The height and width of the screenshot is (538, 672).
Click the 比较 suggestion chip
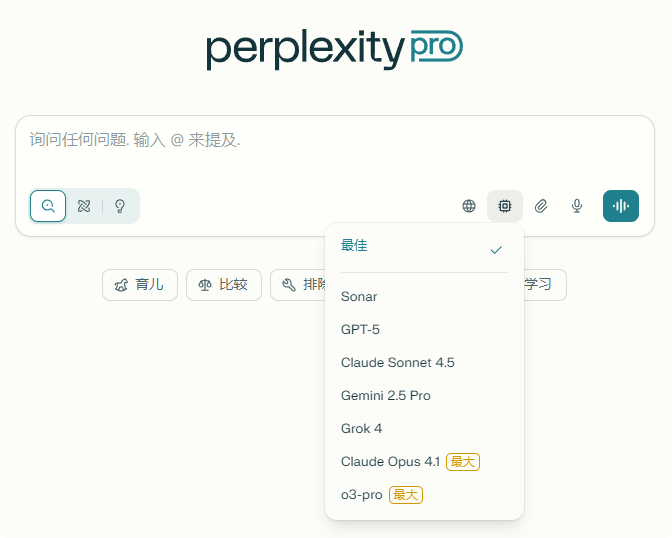(224, 285)
